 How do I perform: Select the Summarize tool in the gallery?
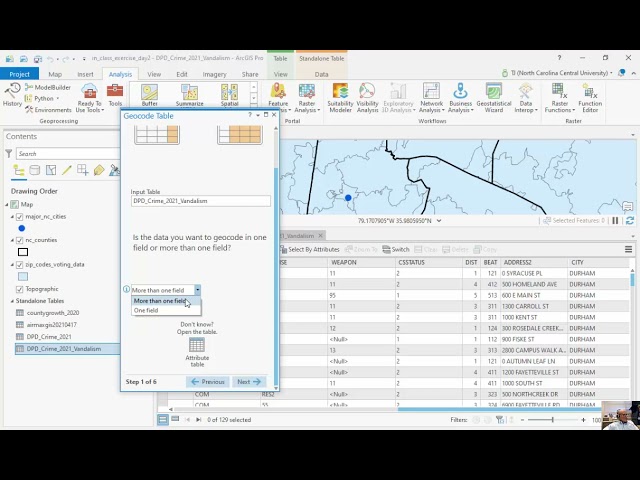click(x=189, y=95)
